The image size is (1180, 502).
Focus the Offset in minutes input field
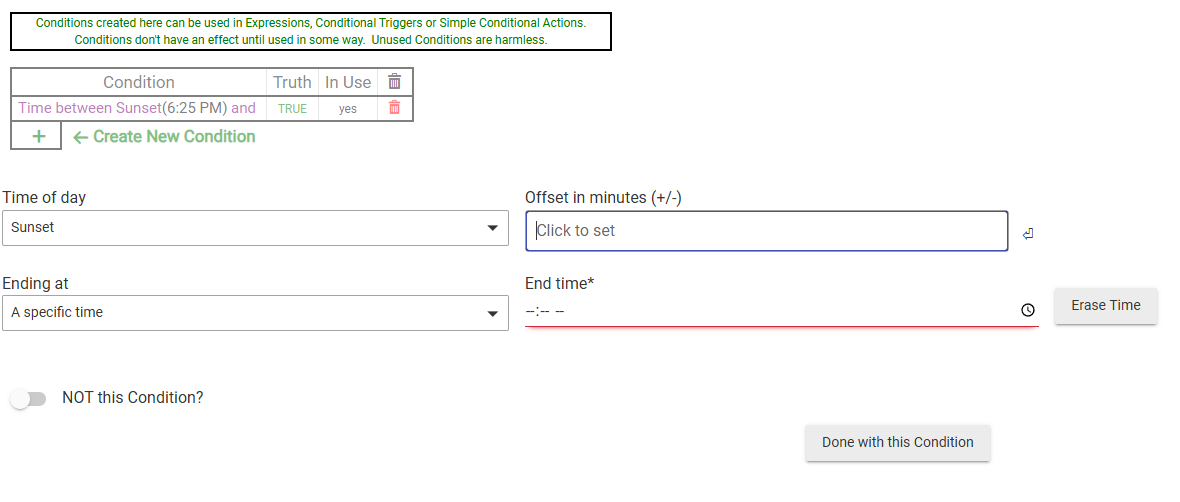(766, 230)
